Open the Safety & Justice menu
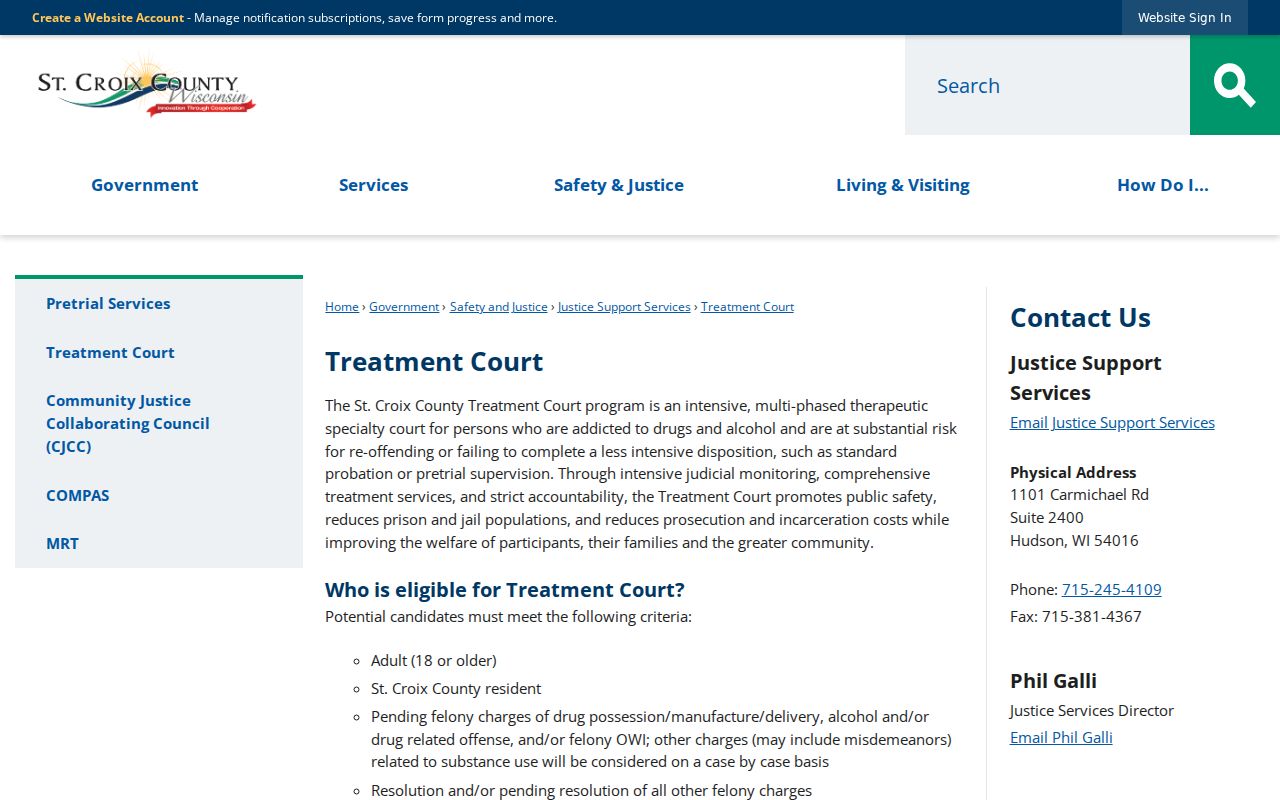Viewport: 1280px width, 800px height. [x=619, y=185]
